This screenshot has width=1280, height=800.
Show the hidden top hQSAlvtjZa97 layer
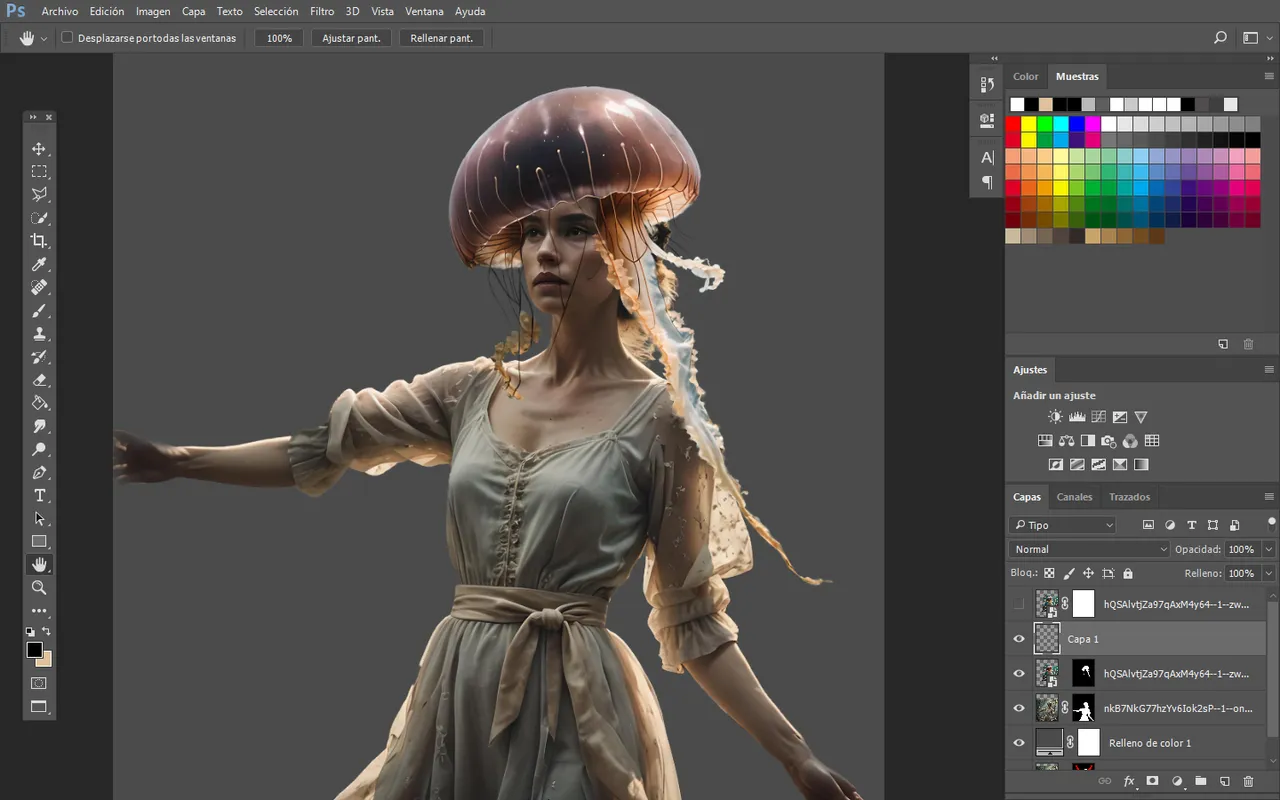tap(1019, 604)
